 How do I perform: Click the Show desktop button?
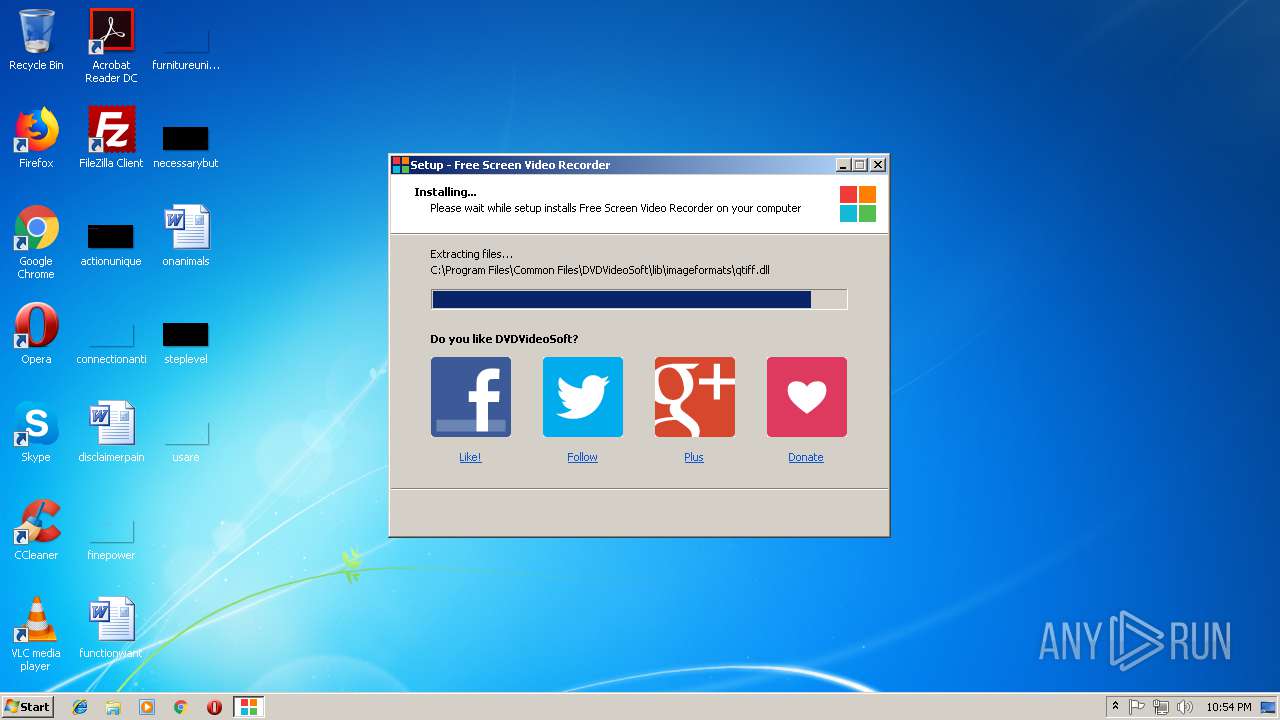(x=1269, y=707)
